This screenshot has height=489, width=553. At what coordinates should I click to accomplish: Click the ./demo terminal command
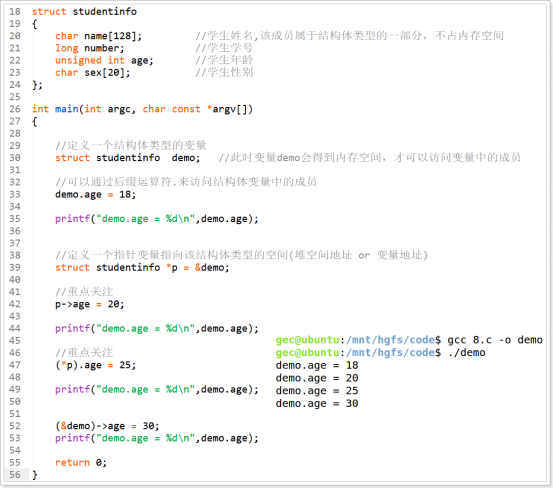click(466, 353)
